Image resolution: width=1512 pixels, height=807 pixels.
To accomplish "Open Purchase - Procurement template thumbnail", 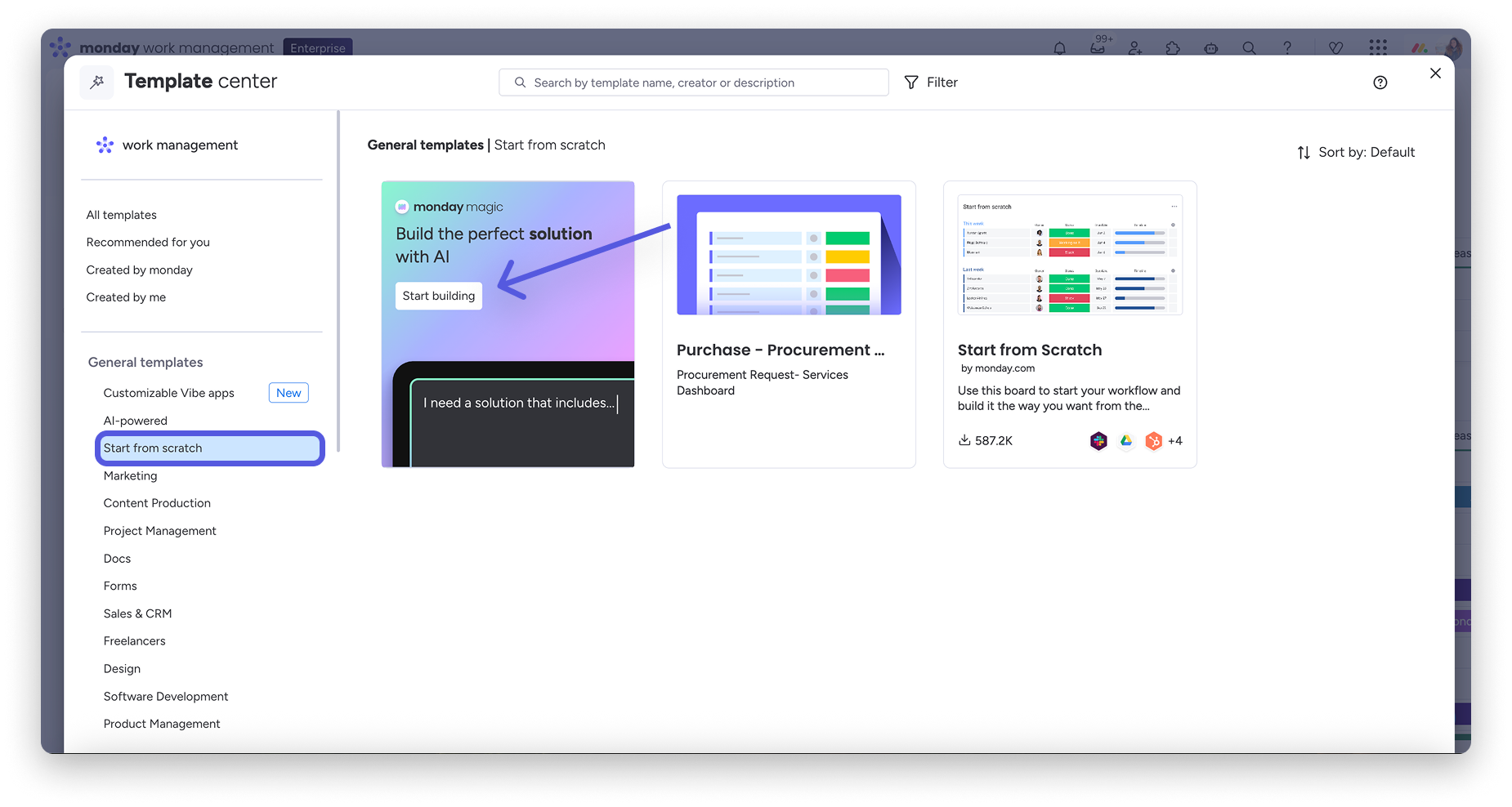I will pos(789,255).
